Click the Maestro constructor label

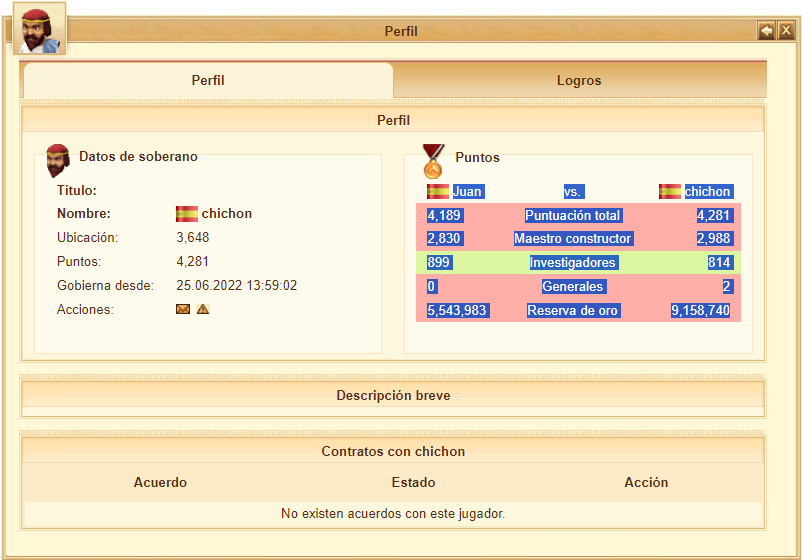pos(573,238)
